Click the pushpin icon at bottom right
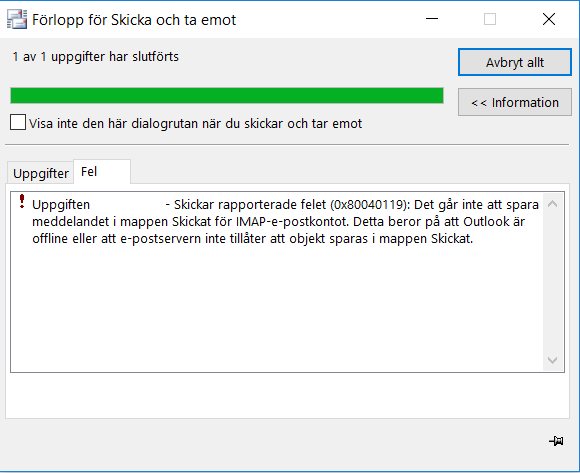Viewport: 580px width, 473px height. pyautogui.click(x=556, y=441)
